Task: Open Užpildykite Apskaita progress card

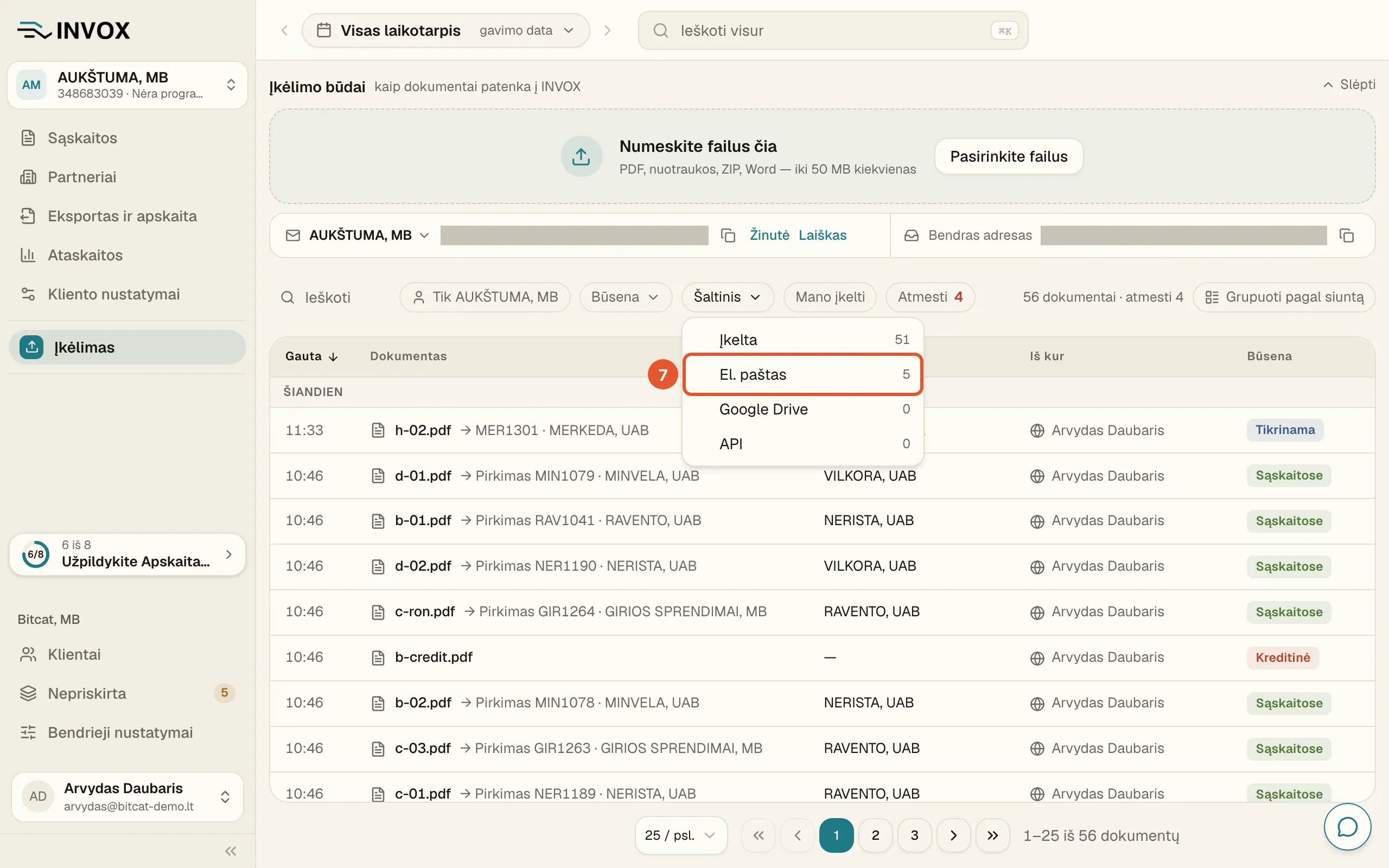Action: (x=128, y=554)
